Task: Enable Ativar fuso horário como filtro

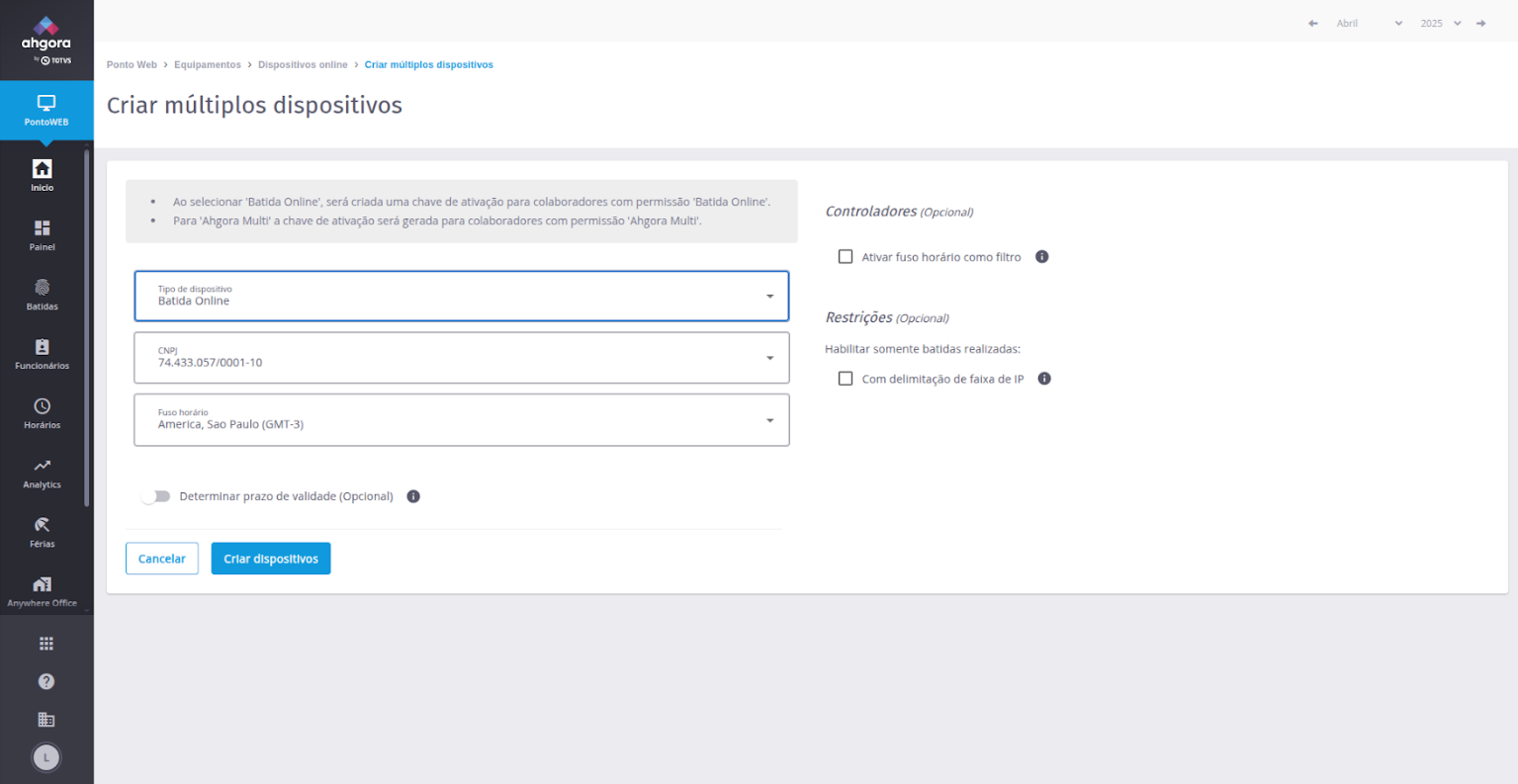Action: tap(846, 257)
